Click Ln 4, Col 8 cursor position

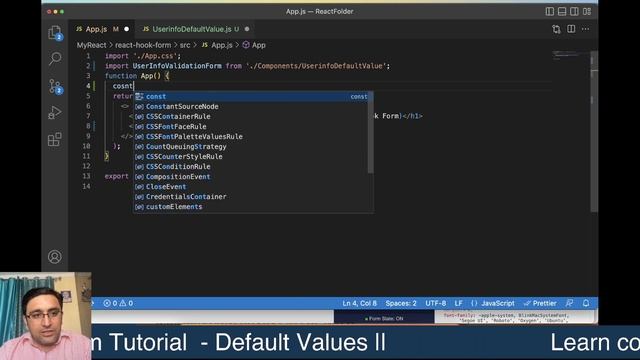pos(359,303)
